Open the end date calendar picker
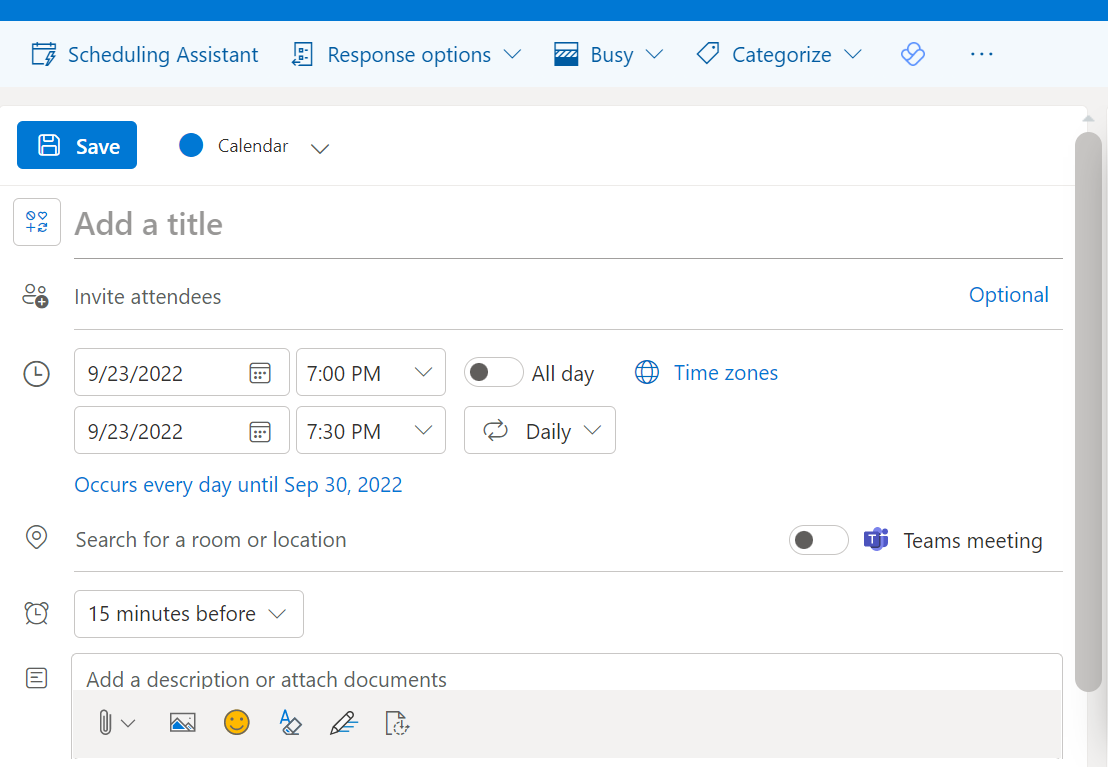 tap(261, 430)
